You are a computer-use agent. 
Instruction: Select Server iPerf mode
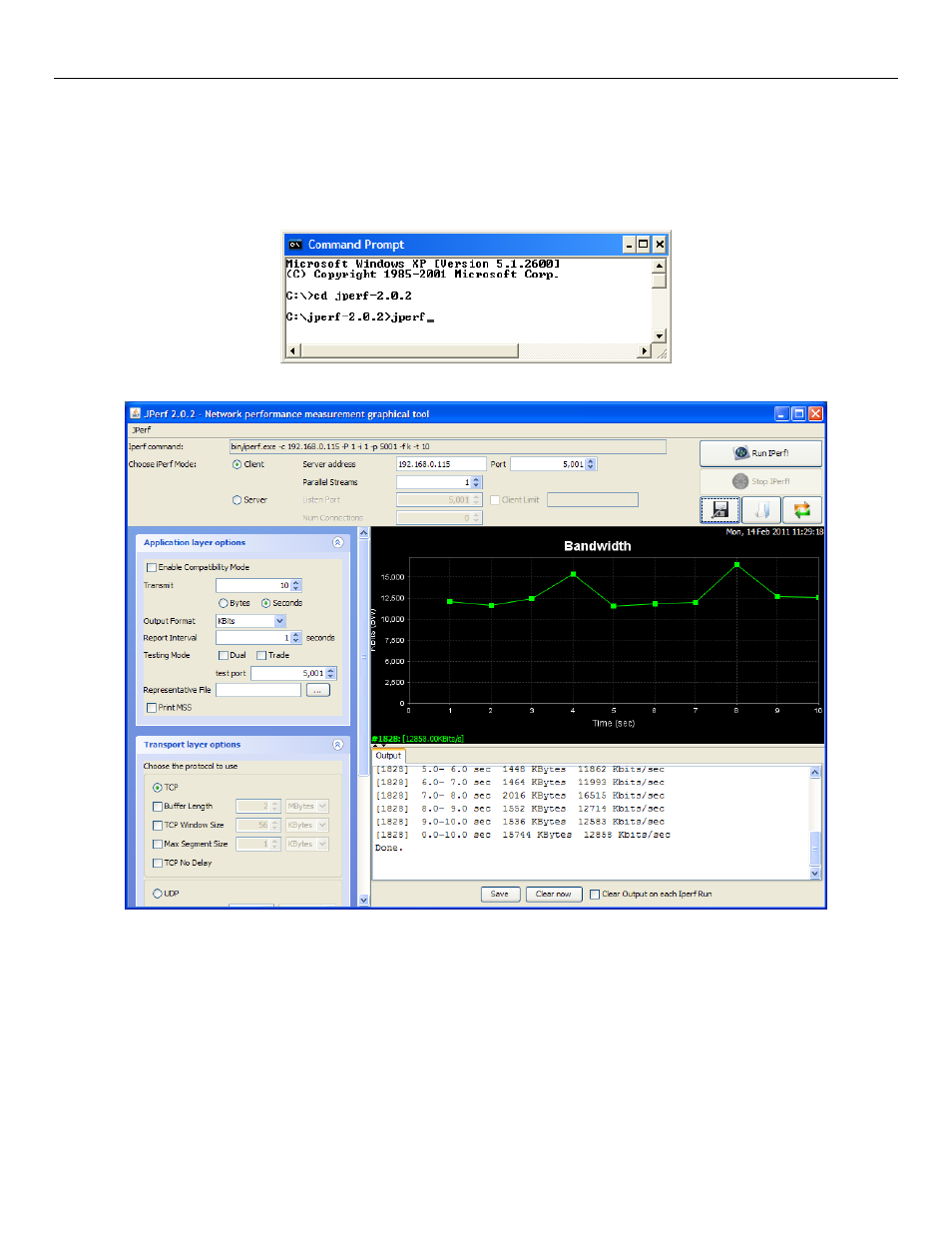coord(238,500)
